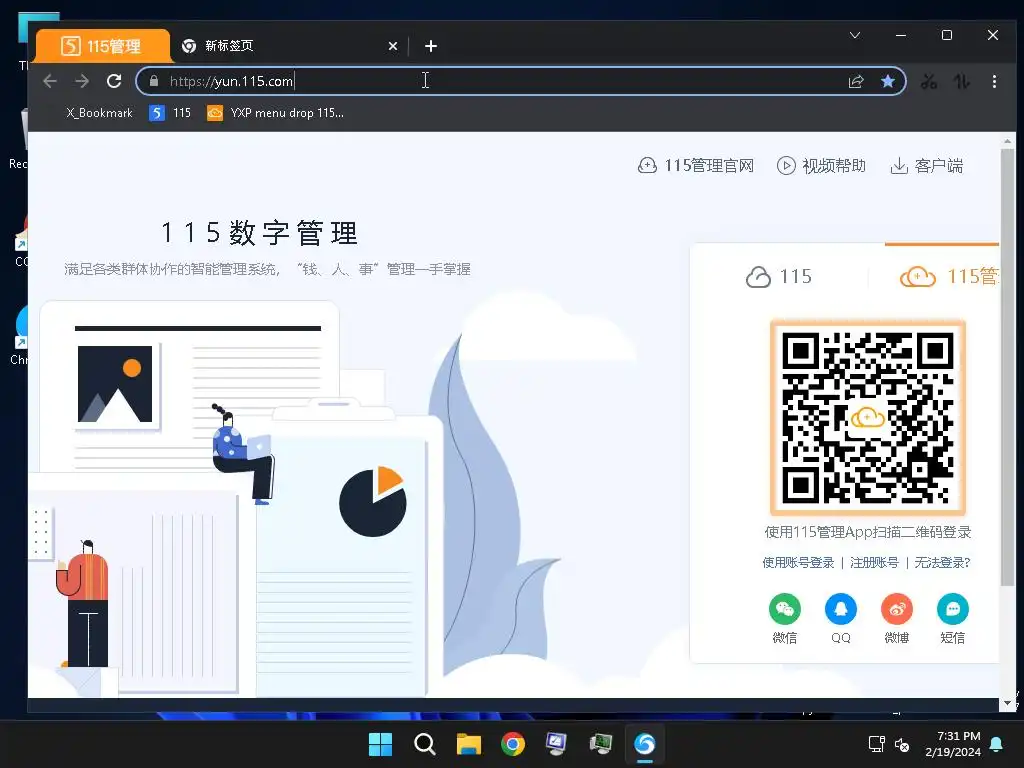
Task: Switch to the 115管理 tab
Action: click(x=103, y=46)
